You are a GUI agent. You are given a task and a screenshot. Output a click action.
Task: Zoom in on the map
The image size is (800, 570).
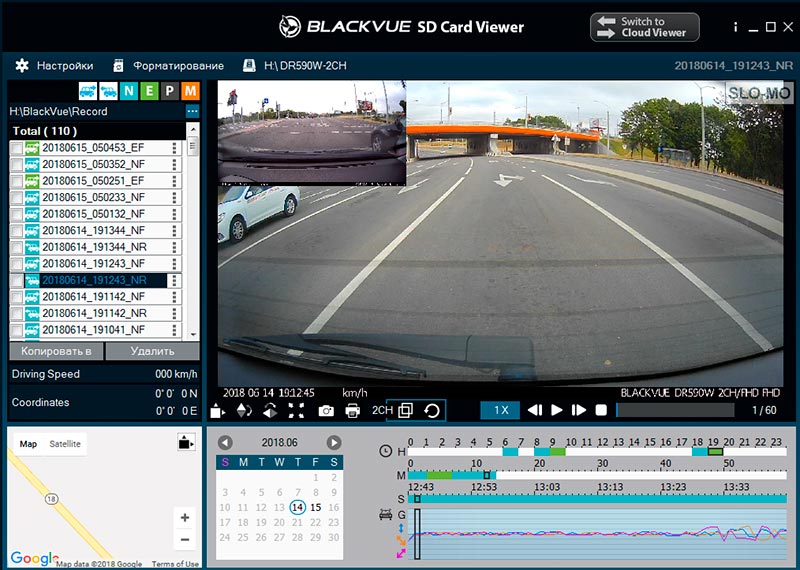coord(185,518)
